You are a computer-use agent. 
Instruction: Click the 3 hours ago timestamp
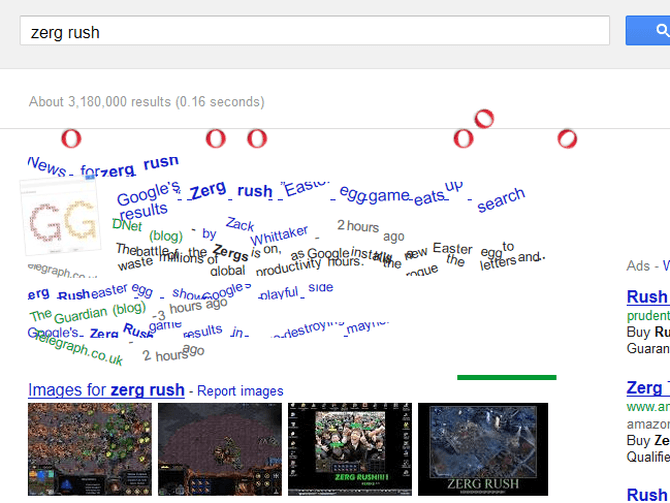tap(190, 309)
